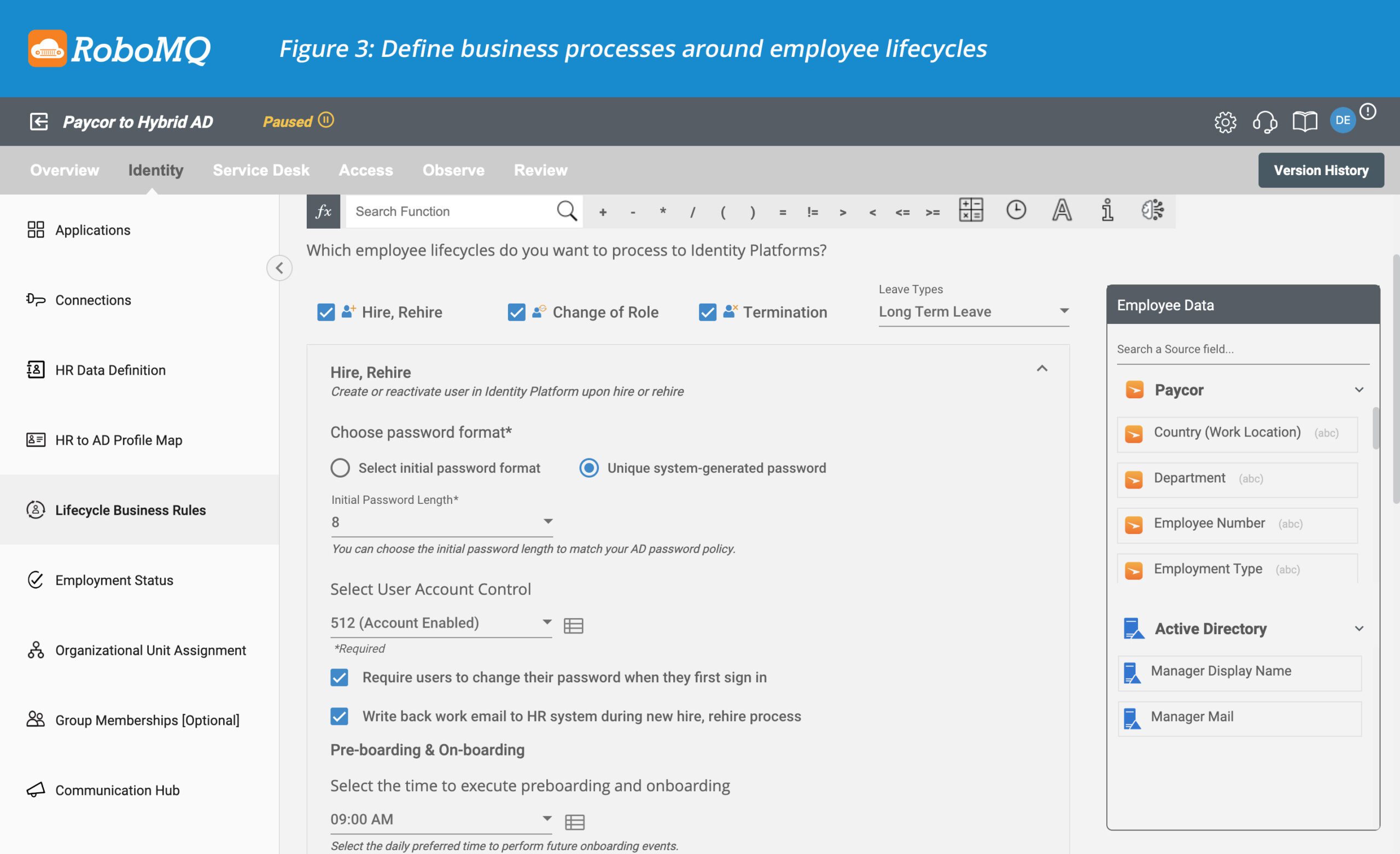Screen dimensions: 1400x854
Task: Select 'Select initial password format' radio button
Action: tap(340, 467)
